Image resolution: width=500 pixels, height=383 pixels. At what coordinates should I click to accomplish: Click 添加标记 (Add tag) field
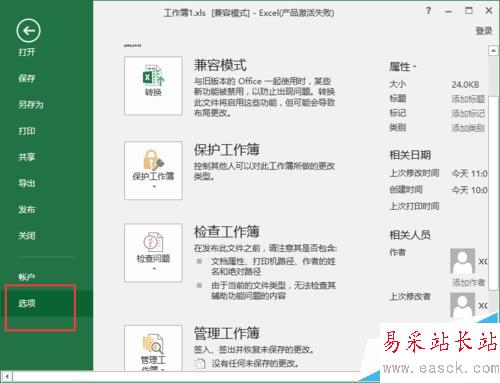(x=468, y=113)
